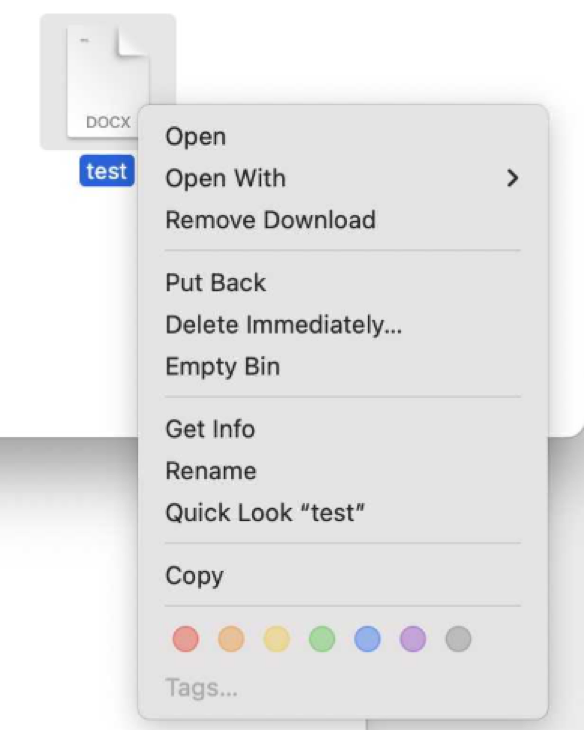Choose Quick Look "test"
The height and width of the screenshot is (730, 584).
click(342, 513)
